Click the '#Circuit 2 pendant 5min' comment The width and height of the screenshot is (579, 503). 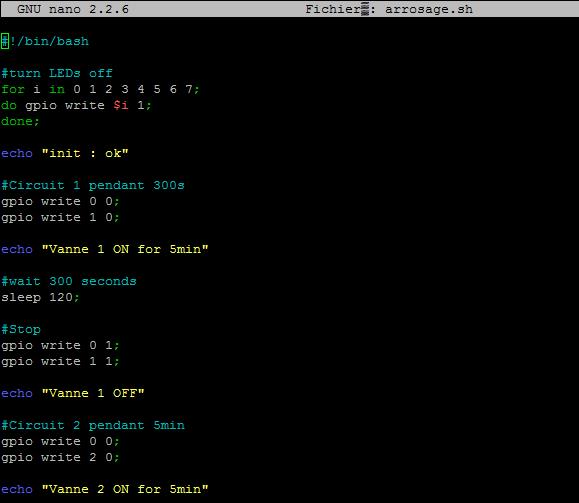(93, 425)
